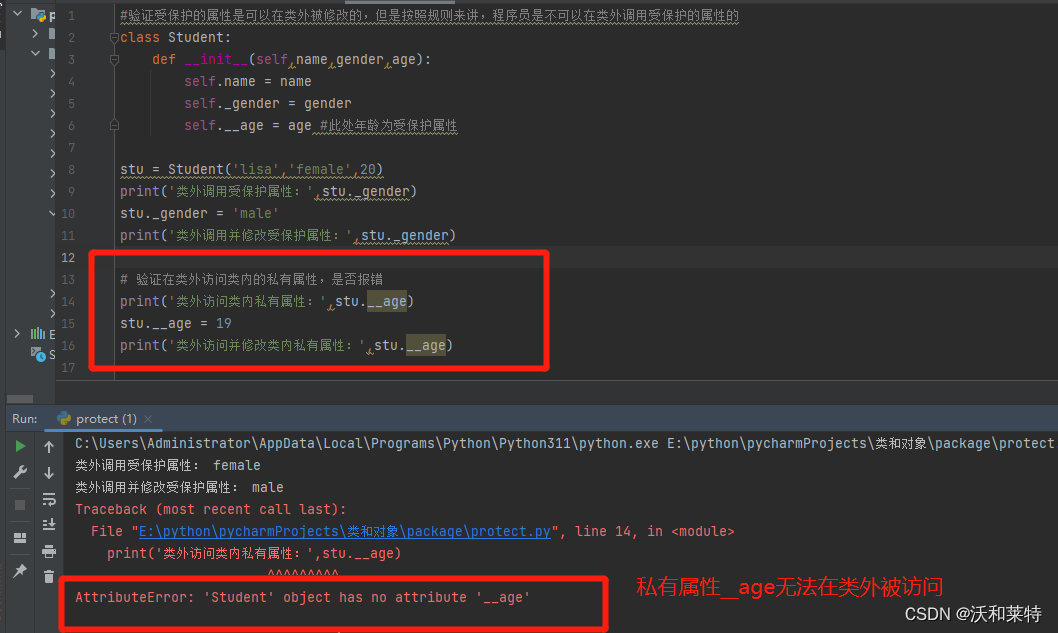Click on 'self.name = name' code line
This screenshot has height=633, width=1058.
pos(248,81)
